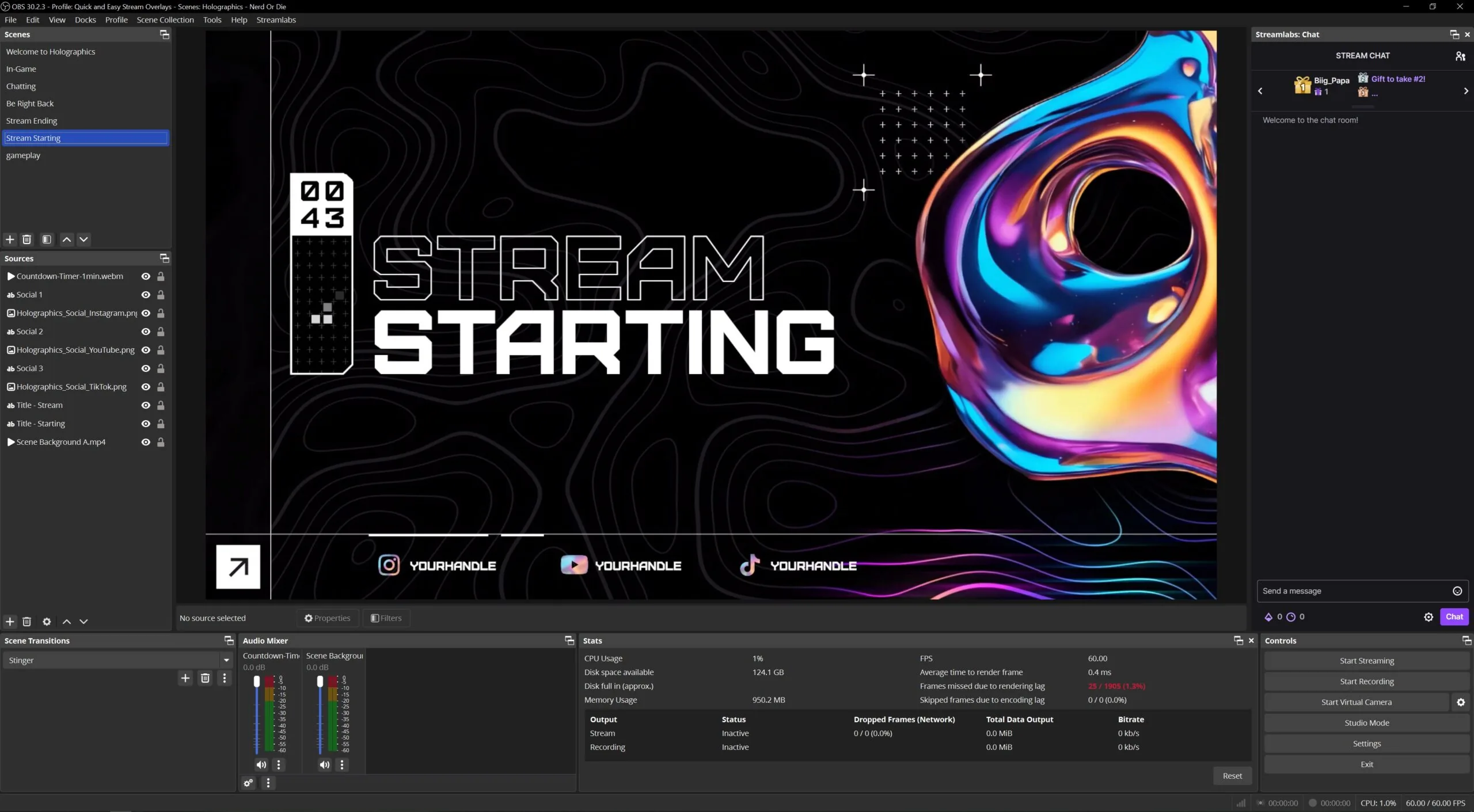Hide the Holographics_Social_Instagram.png source
1474x812 pixels.
click(146, 313)
